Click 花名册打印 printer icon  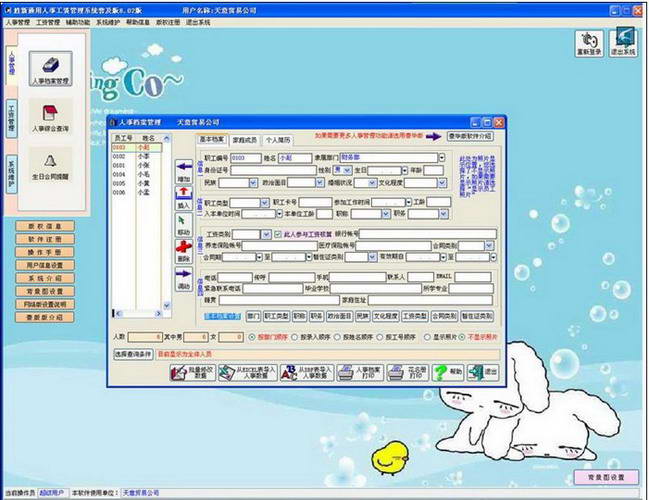click(408, 373)
